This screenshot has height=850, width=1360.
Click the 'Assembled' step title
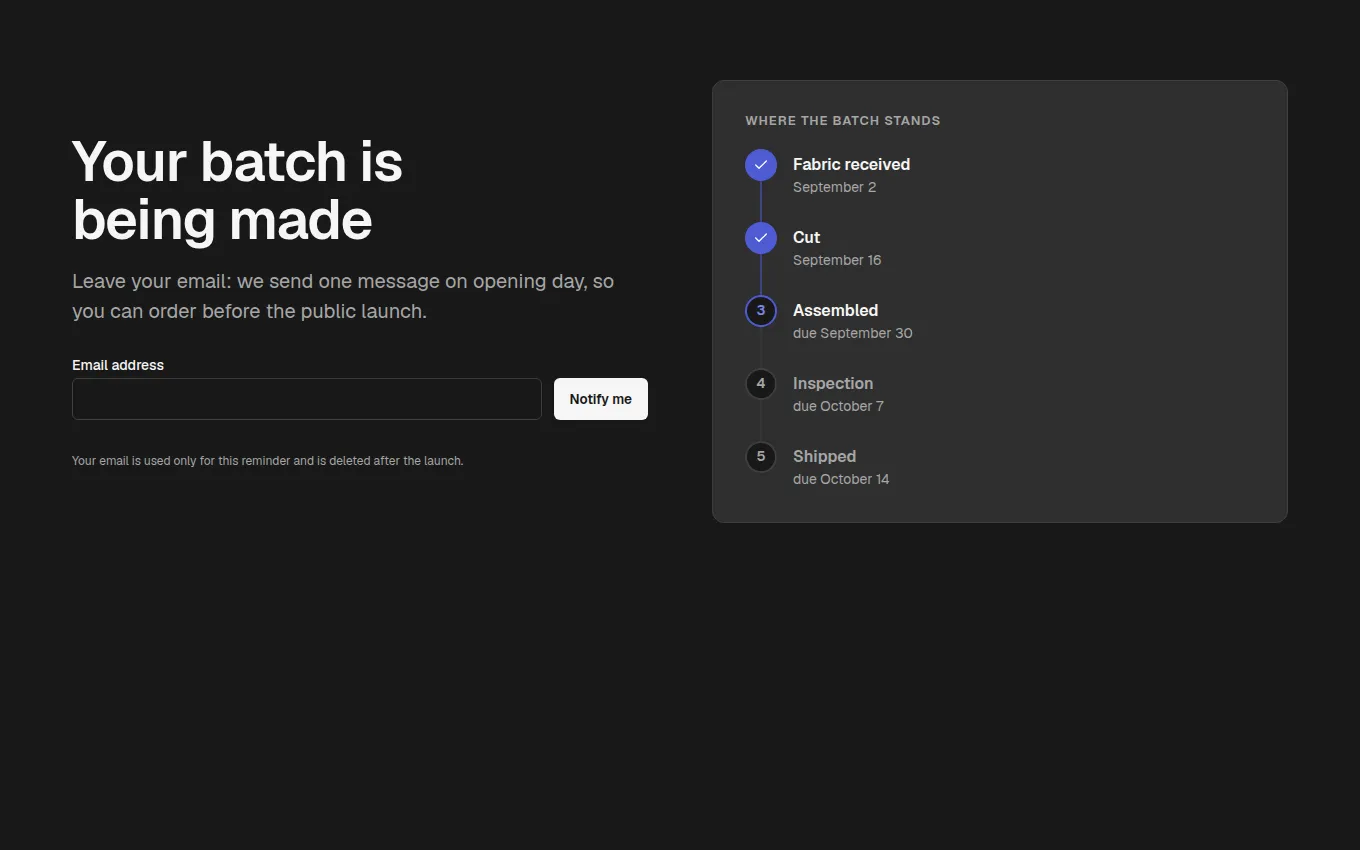(x=835, y=310)
